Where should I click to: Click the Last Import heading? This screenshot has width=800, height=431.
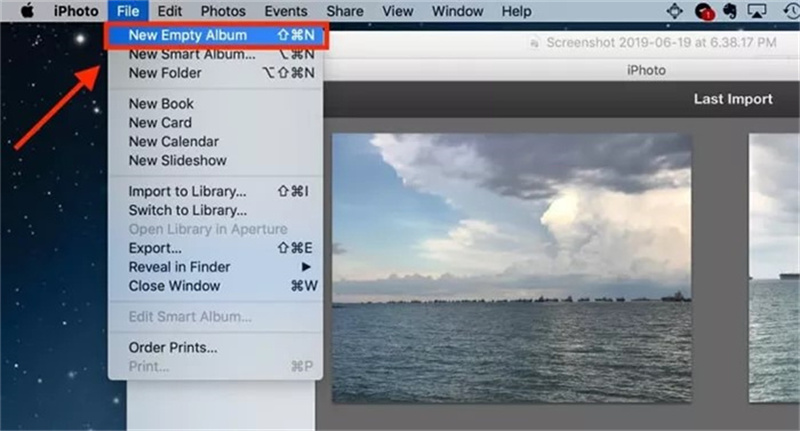(x=733, y=99)
